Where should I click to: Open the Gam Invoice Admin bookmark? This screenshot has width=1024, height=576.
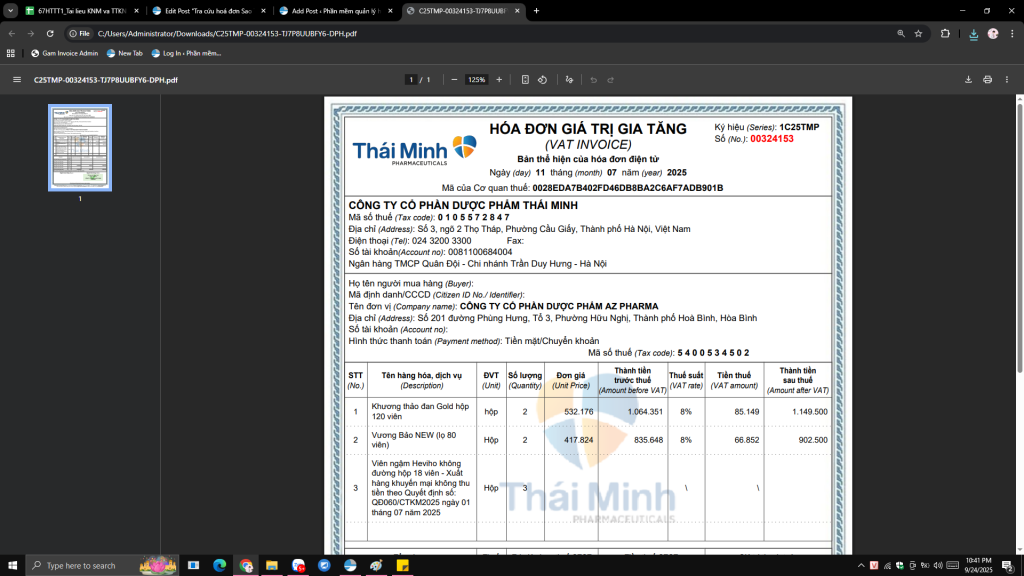click(x=64, y=53)
